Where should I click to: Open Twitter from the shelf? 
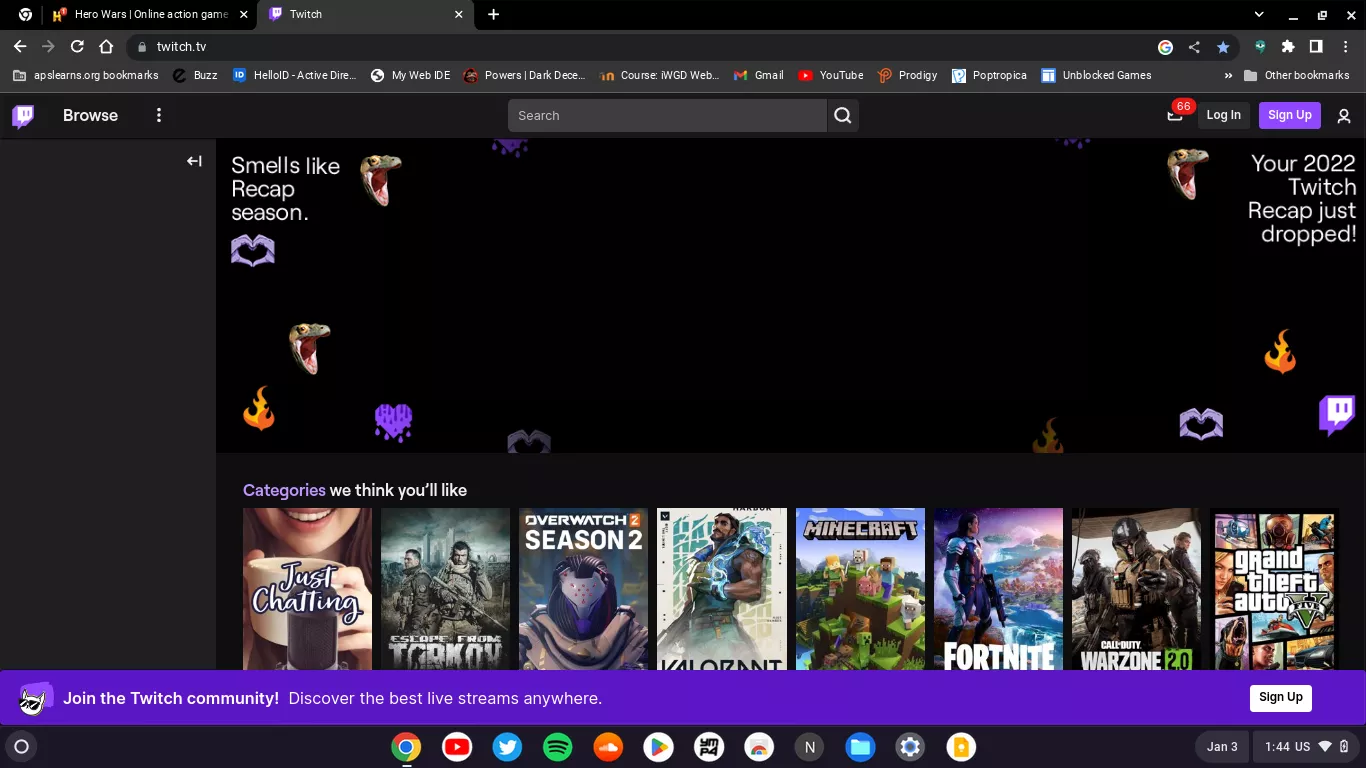pos(507,746)
